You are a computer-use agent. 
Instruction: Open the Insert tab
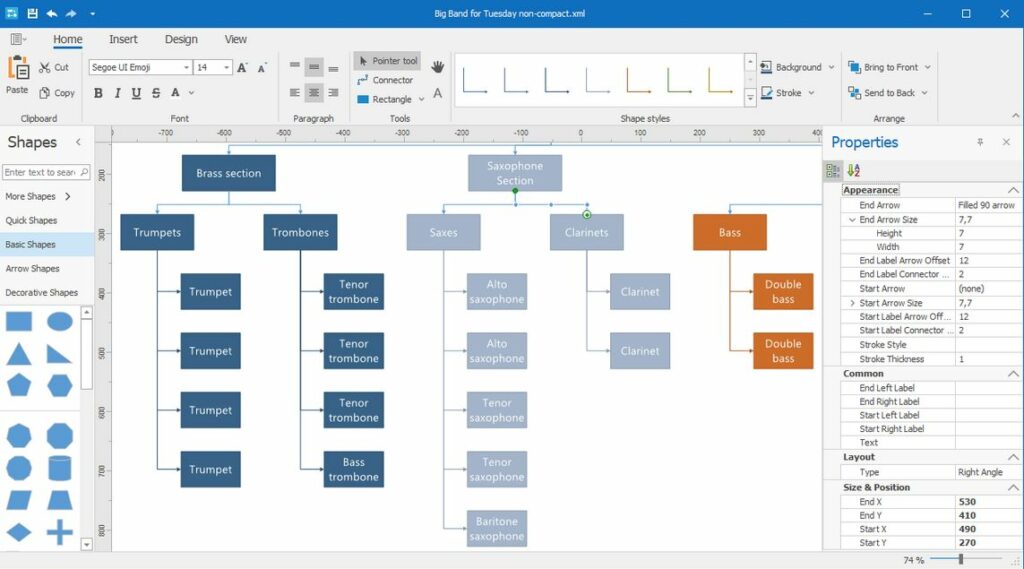click(x=123, y=39)
